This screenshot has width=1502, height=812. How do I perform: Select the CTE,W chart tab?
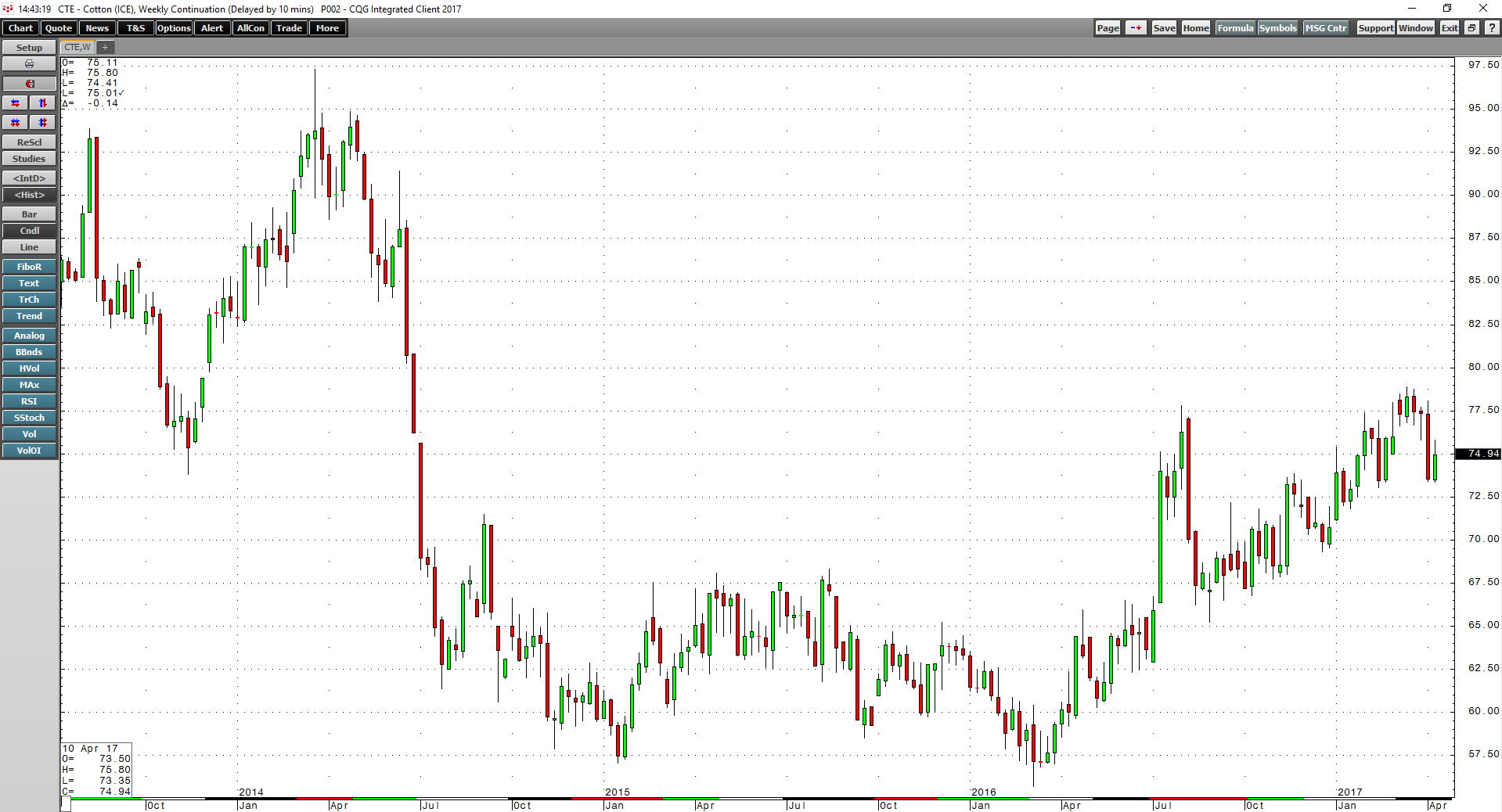pos(75,47)
